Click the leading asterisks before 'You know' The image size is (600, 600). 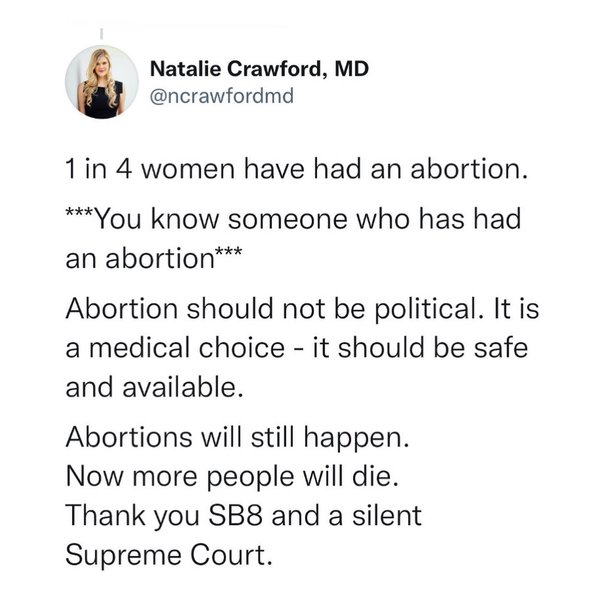pos(80,216)
